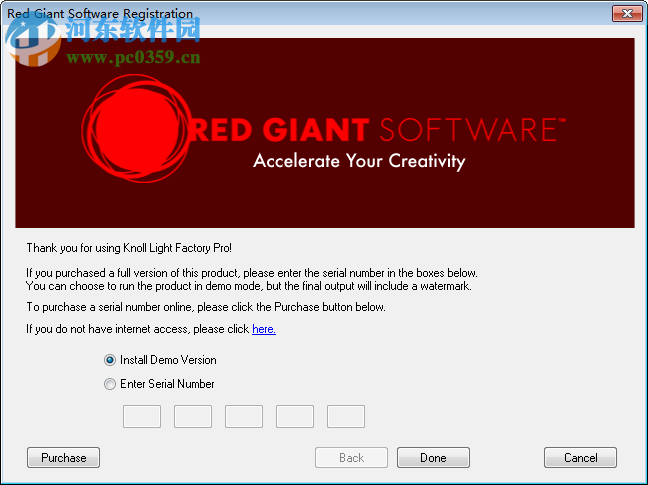Open the Purchase button
The image size is (648, 485).
coord(64,458)
